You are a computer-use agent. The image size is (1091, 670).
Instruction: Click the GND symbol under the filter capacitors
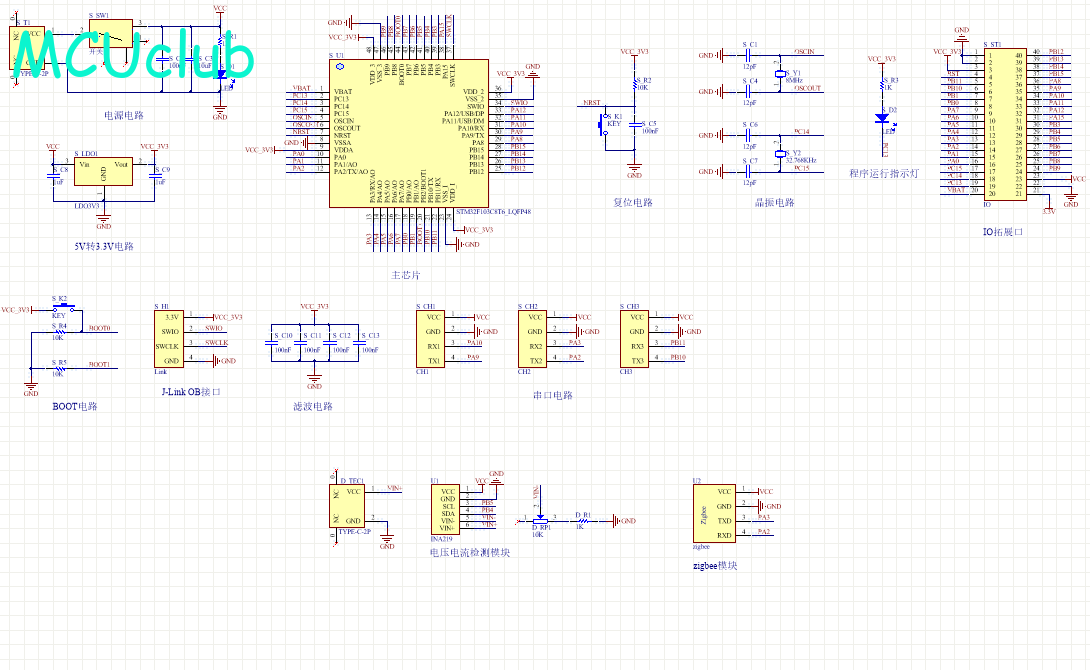(x=314, y=381)
